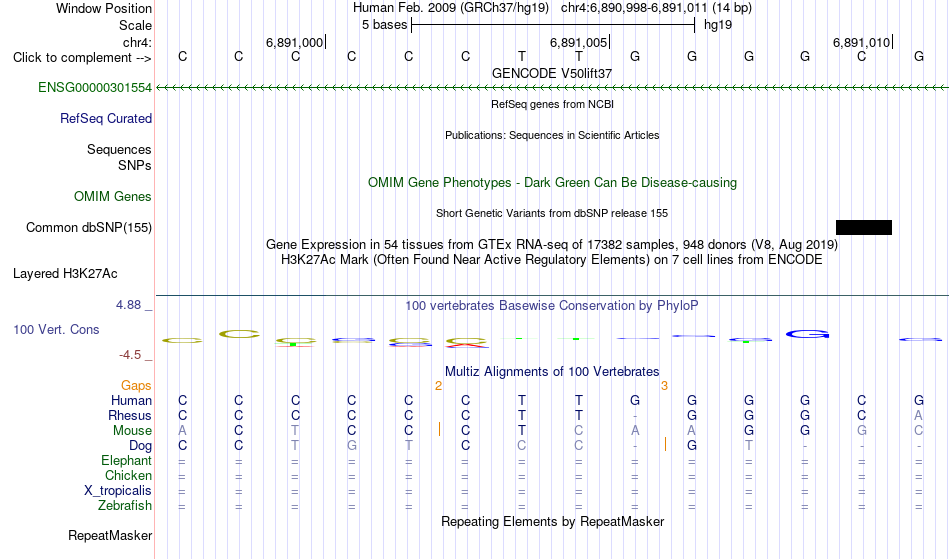Open 'Publications: Sequences in Scientific Articles' title

click(x=552, y=135)
